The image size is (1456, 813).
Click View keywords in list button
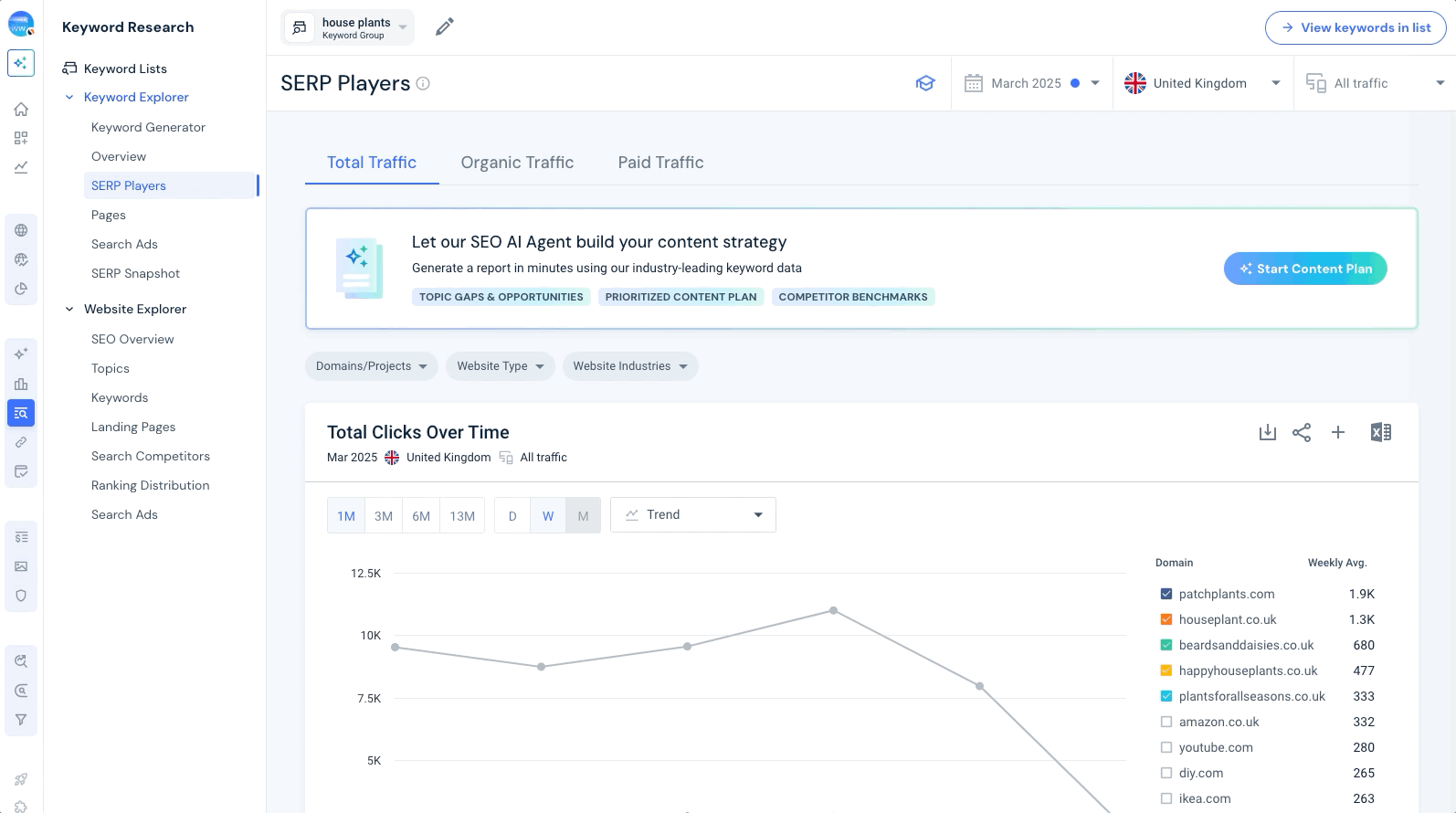[x=1356, y=27]
